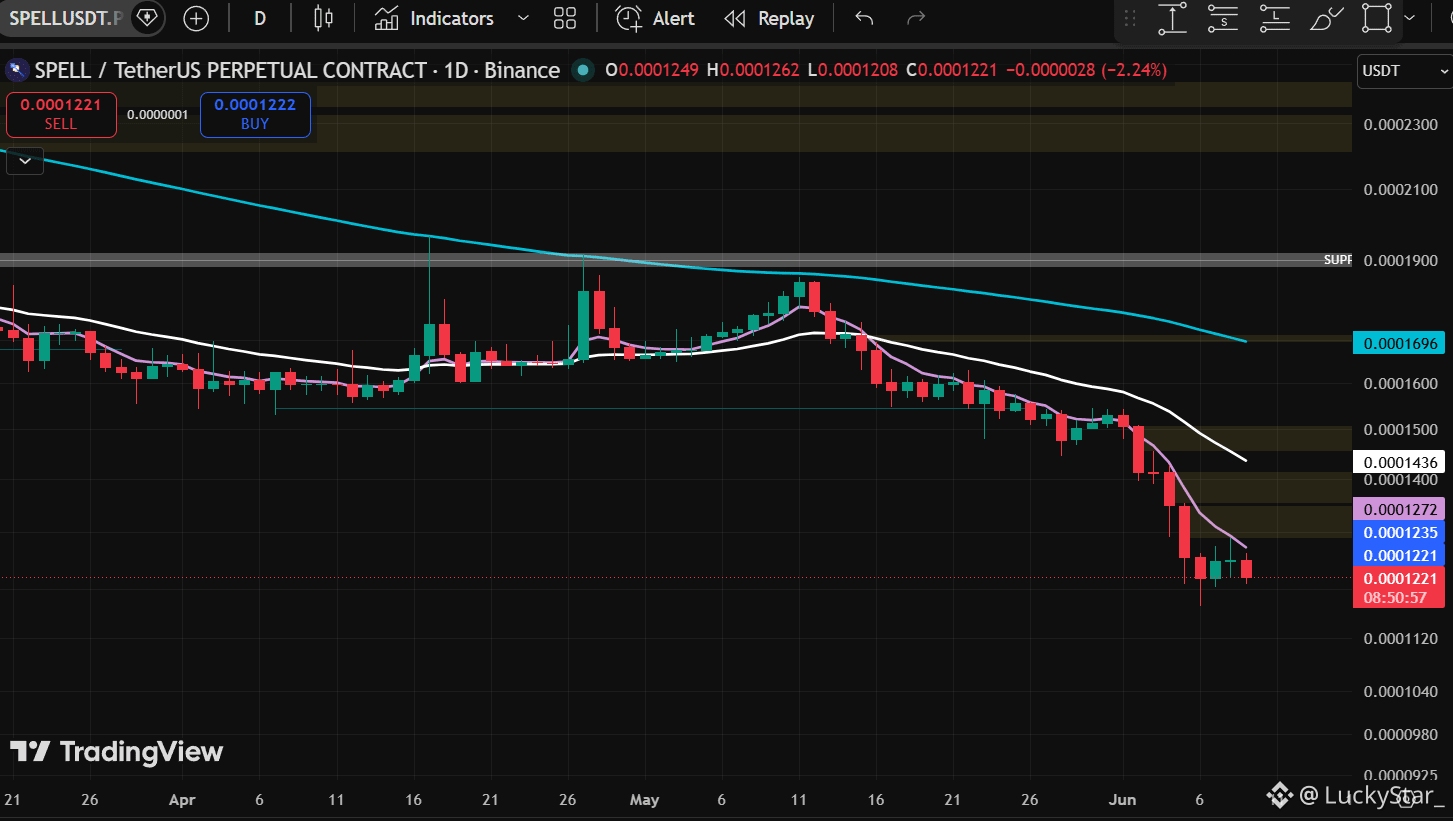The height and width of the screenshot is (821, 1453).
Task: Create a new Alert
Action: coord(657,18)
